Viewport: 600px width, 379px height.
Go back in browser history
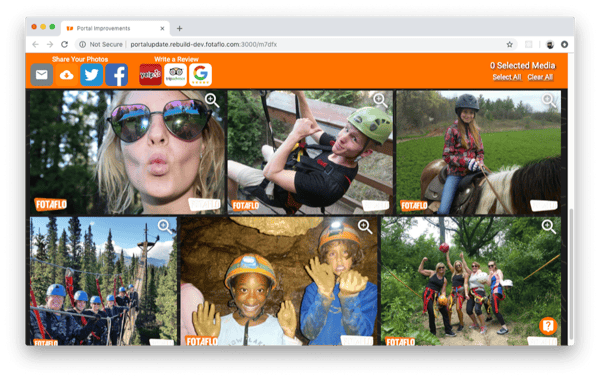(x=36, y=44)
